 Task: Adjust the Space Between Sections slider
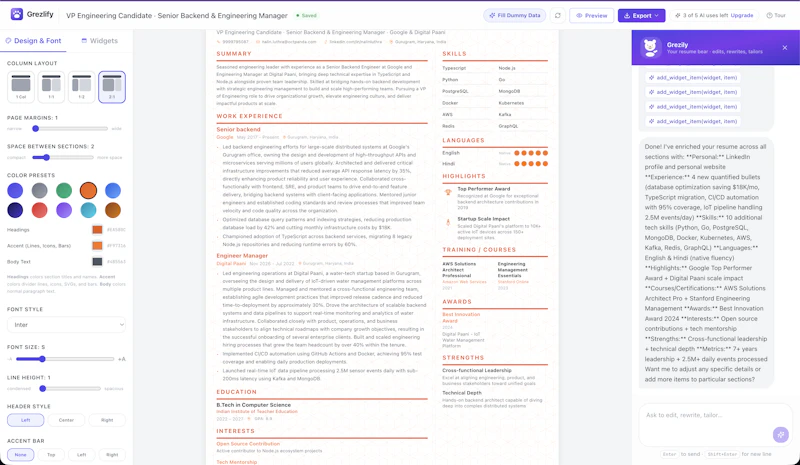point(63,158)
